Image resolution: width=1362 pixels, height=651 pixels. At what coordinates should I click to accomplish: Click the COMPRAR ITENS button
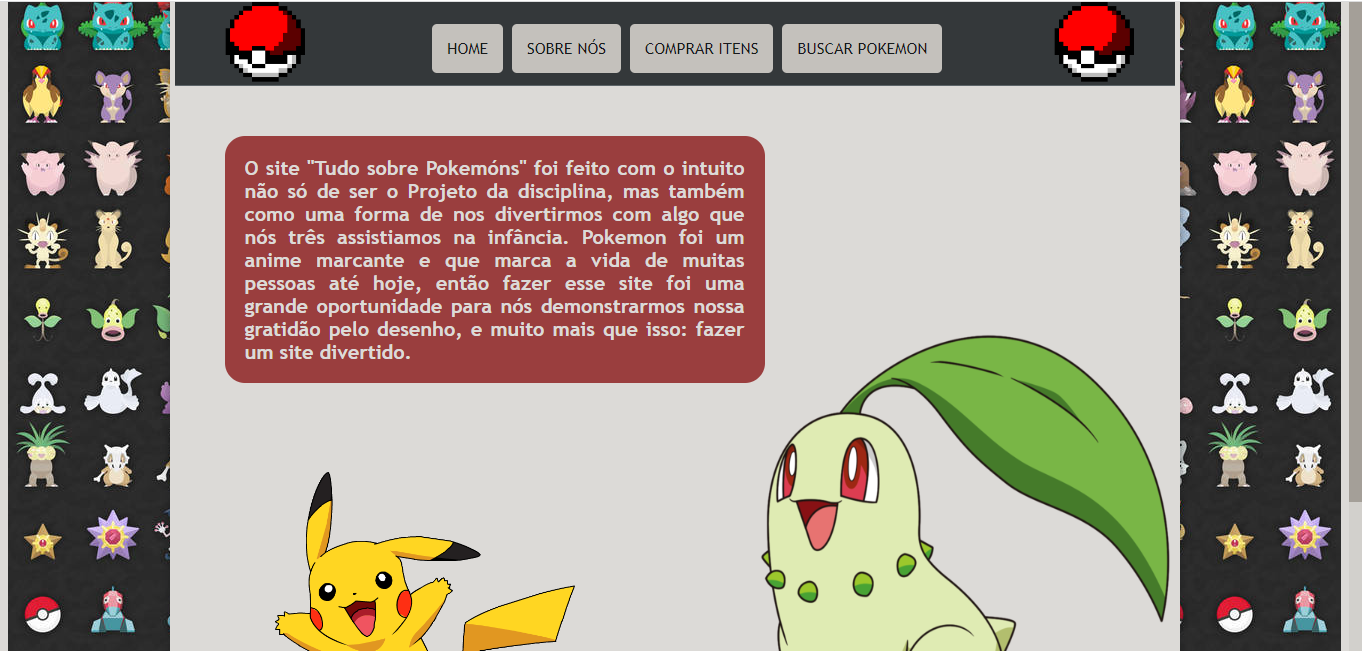pyautogui.click(x=700, y=47)
